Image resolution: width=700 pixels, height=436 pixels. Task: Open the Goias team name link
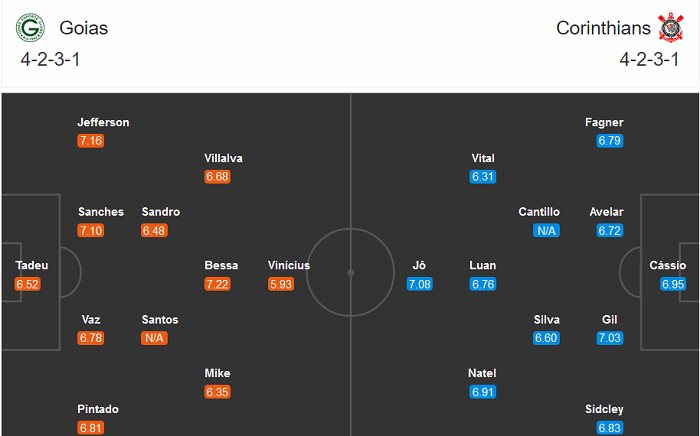coord(83,28)
